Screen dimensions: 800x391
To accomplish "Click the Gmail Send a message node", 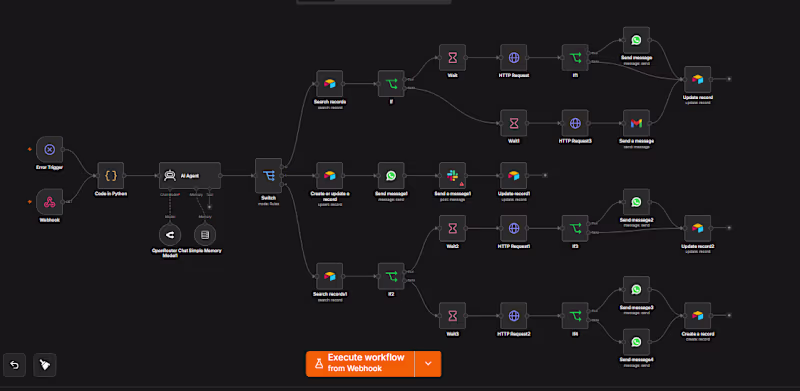I will (636, 123).
